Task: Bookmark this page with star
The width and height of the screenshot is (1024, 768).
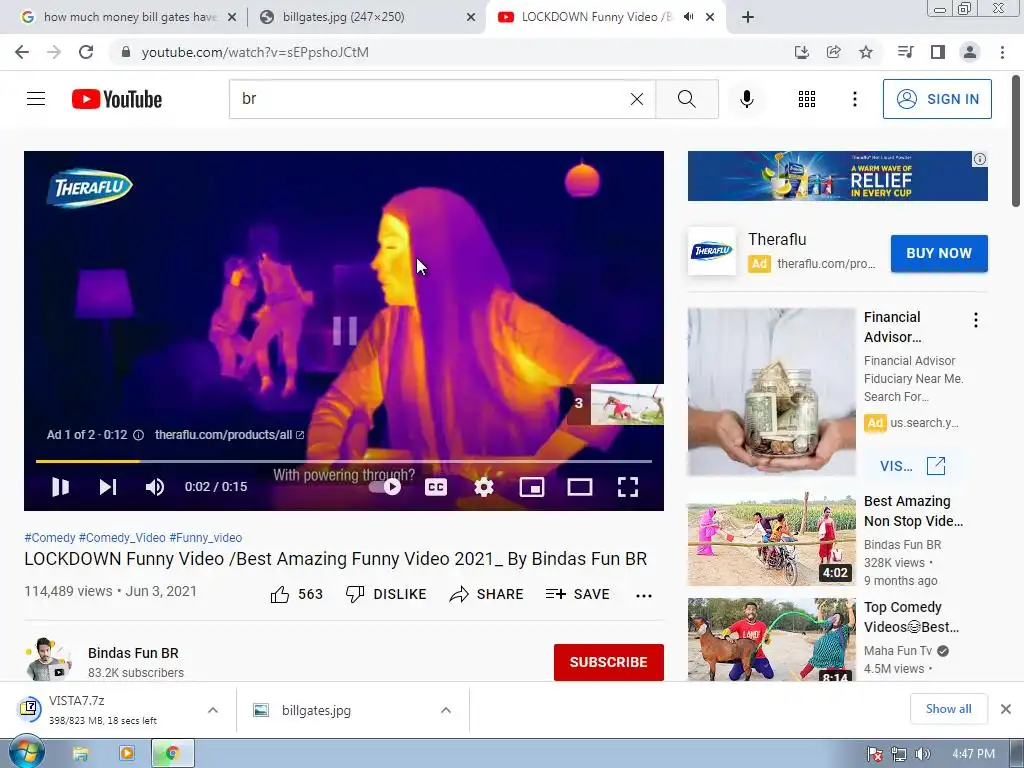Action: (x=866, y=52)
